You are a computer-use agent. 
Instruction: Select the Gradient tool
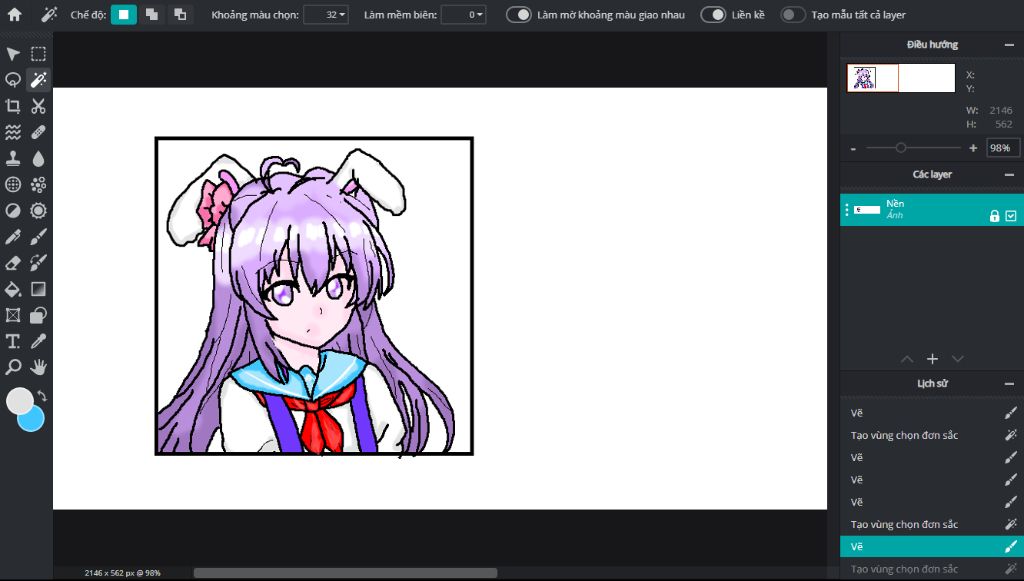pyautogui.click(x=39, y=289)
